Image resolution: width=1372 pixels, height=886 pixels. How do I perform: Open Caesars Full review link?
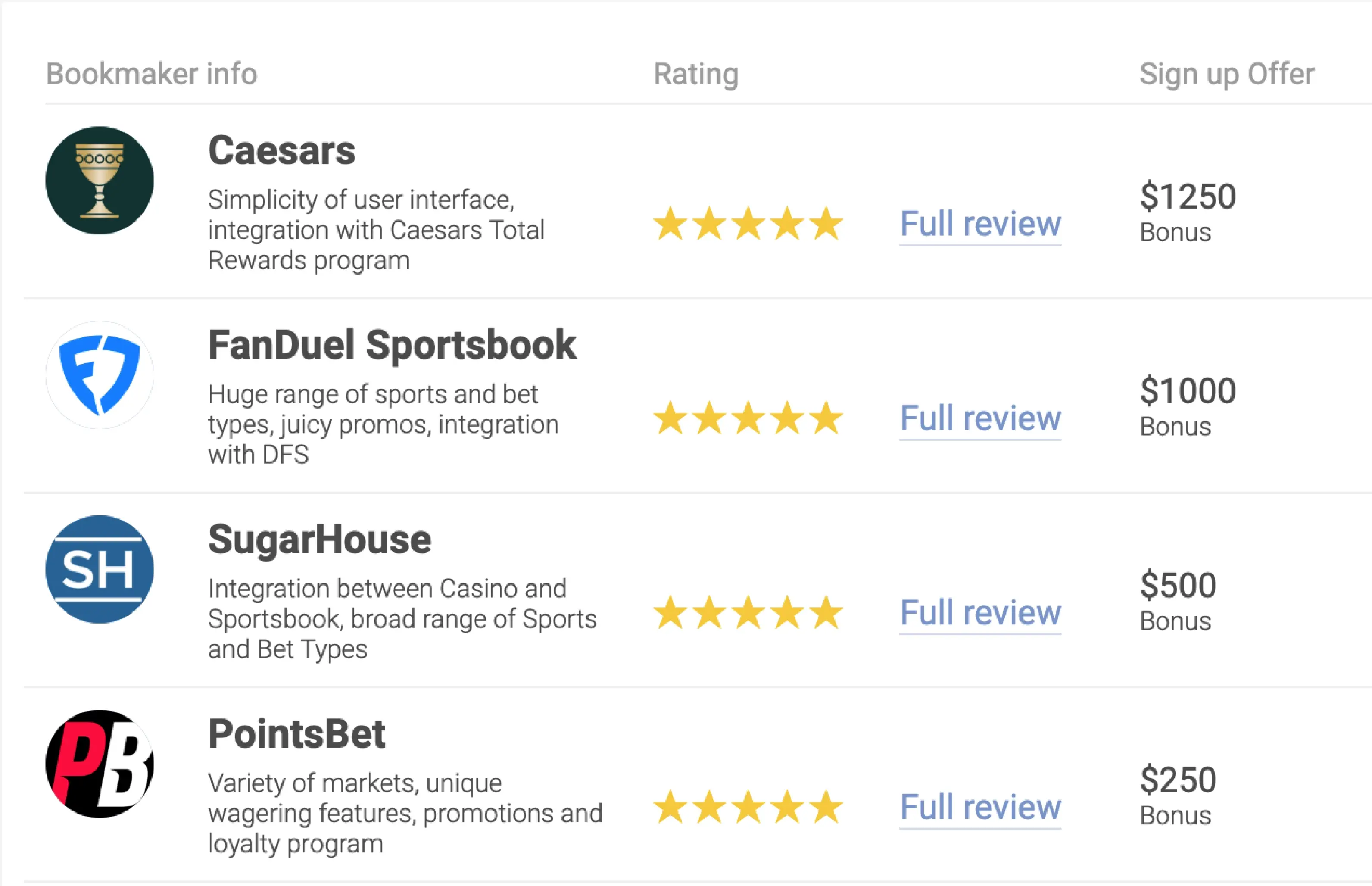[980, 225]
